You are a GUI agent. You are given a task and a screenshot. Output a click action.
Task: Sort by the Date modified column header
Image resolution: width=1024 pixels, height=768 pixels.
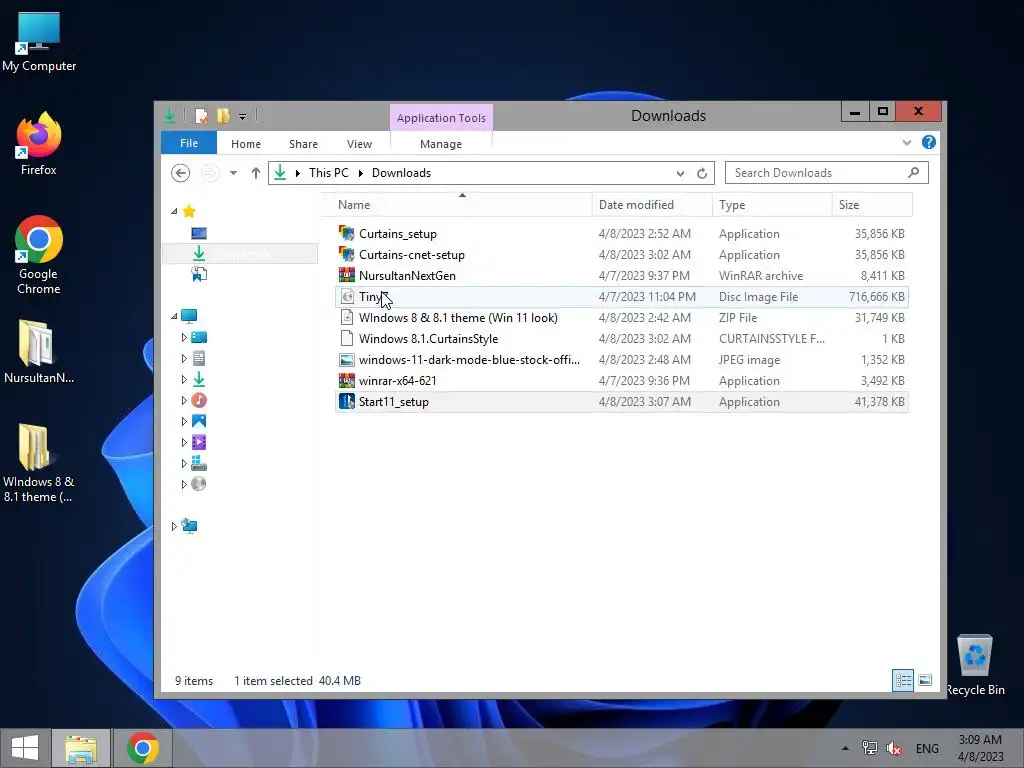[x=652, y=204]
